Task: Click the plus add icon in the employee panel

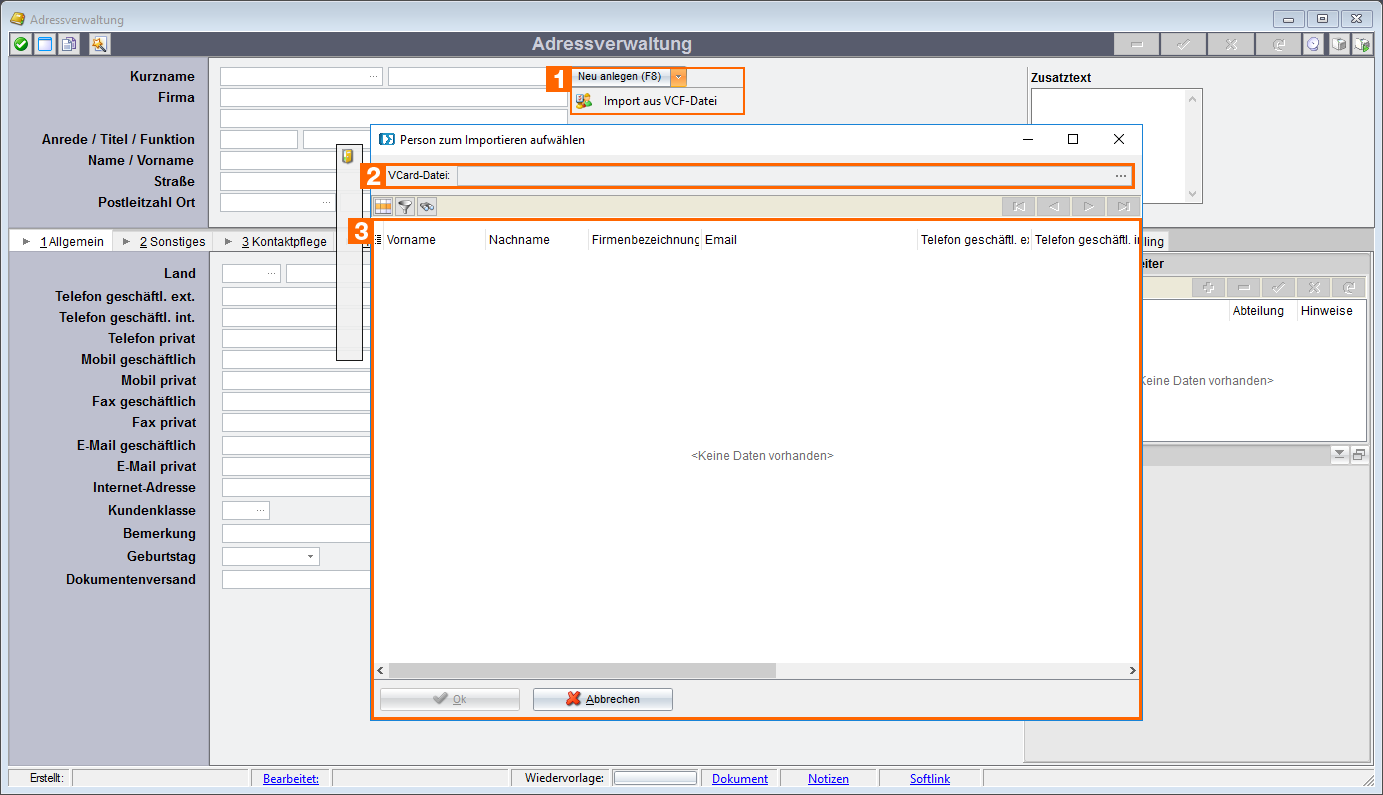Action: (1209, 287)
